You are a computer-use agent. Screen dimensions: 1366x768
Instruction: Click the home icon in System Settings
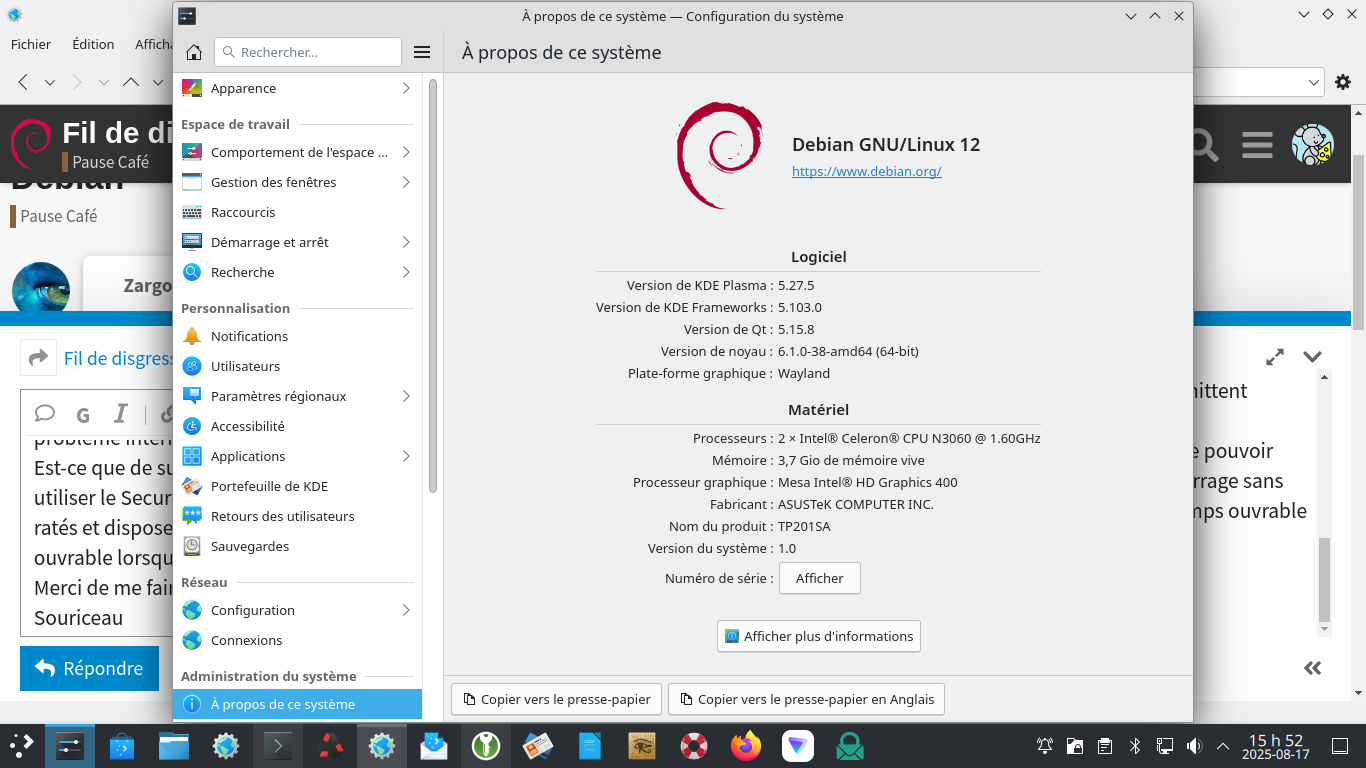tap(194, 52)
